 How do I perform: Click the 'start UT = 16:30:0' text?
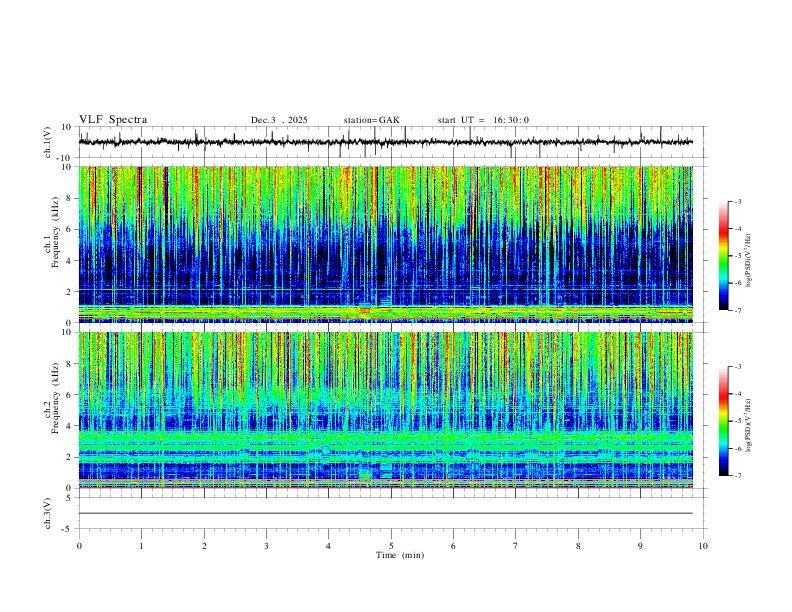tap(483, 120)
